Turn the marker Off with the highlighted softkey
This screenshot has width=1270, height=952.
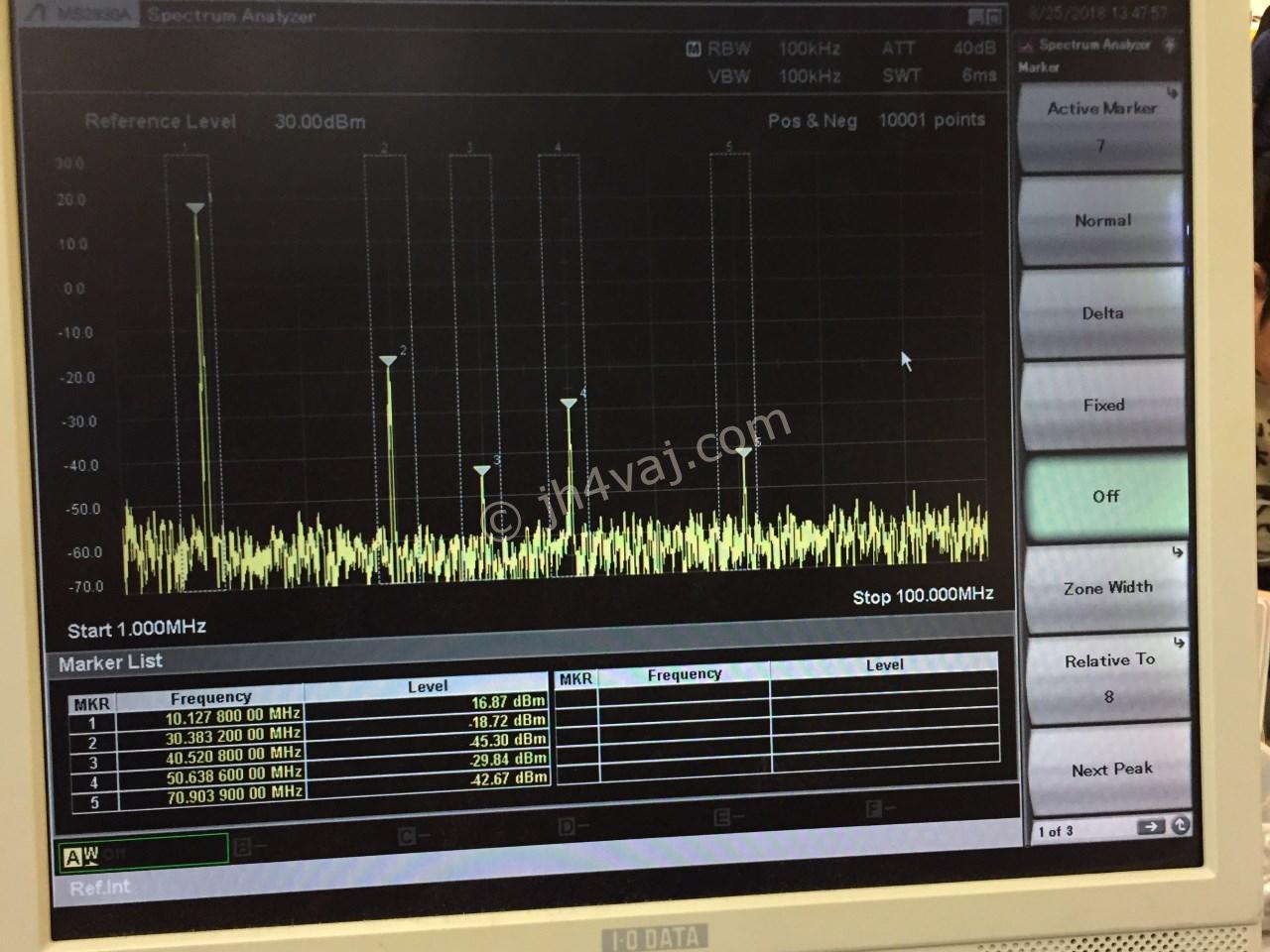[1105, 496]
